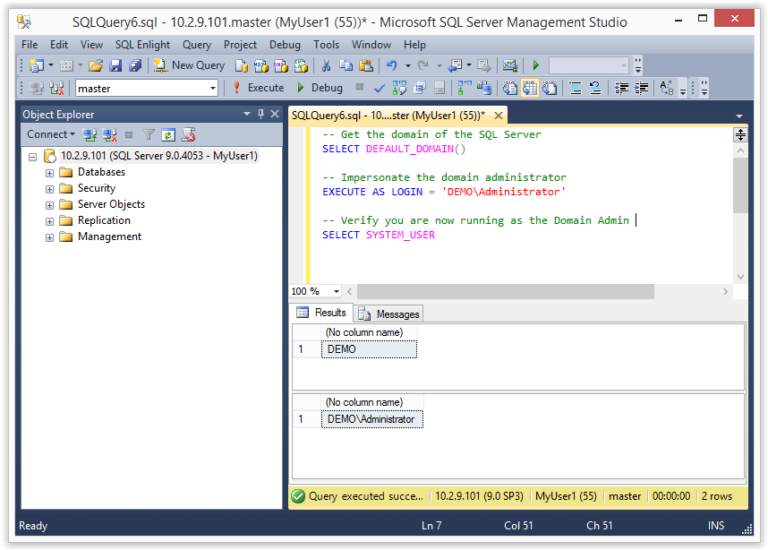Open the Undo history dropdown arrow

tap(407, 66)
